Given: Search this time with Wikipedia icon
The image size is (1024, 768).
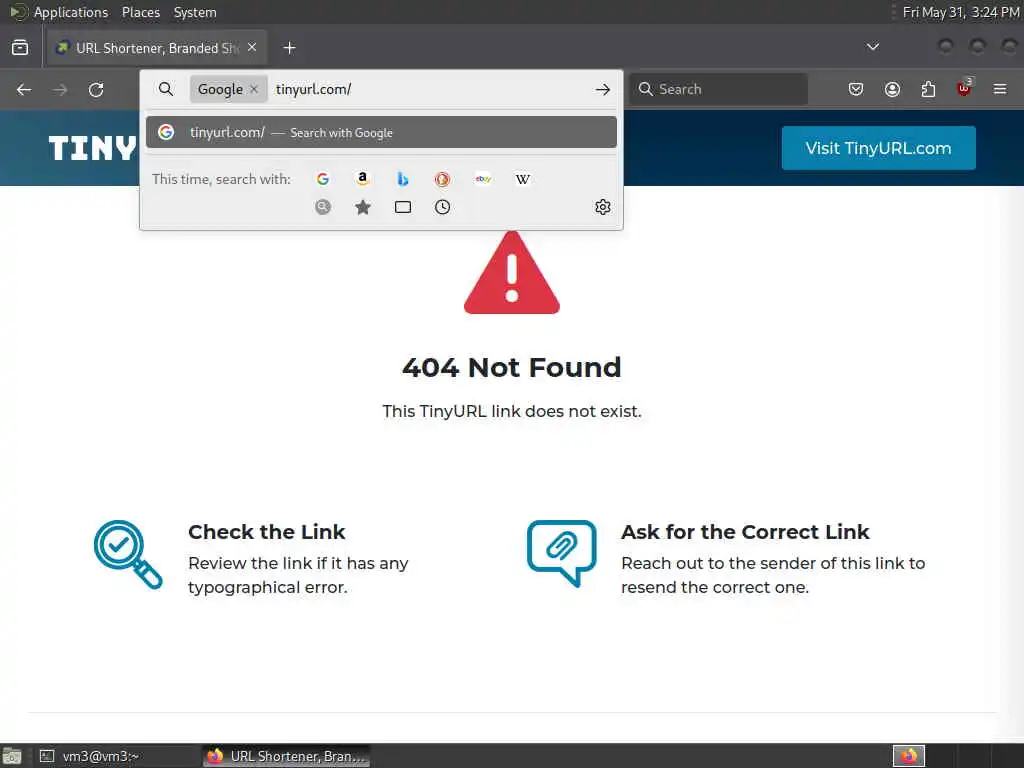Looking at the screenshot, I should (x=522, y=179).
